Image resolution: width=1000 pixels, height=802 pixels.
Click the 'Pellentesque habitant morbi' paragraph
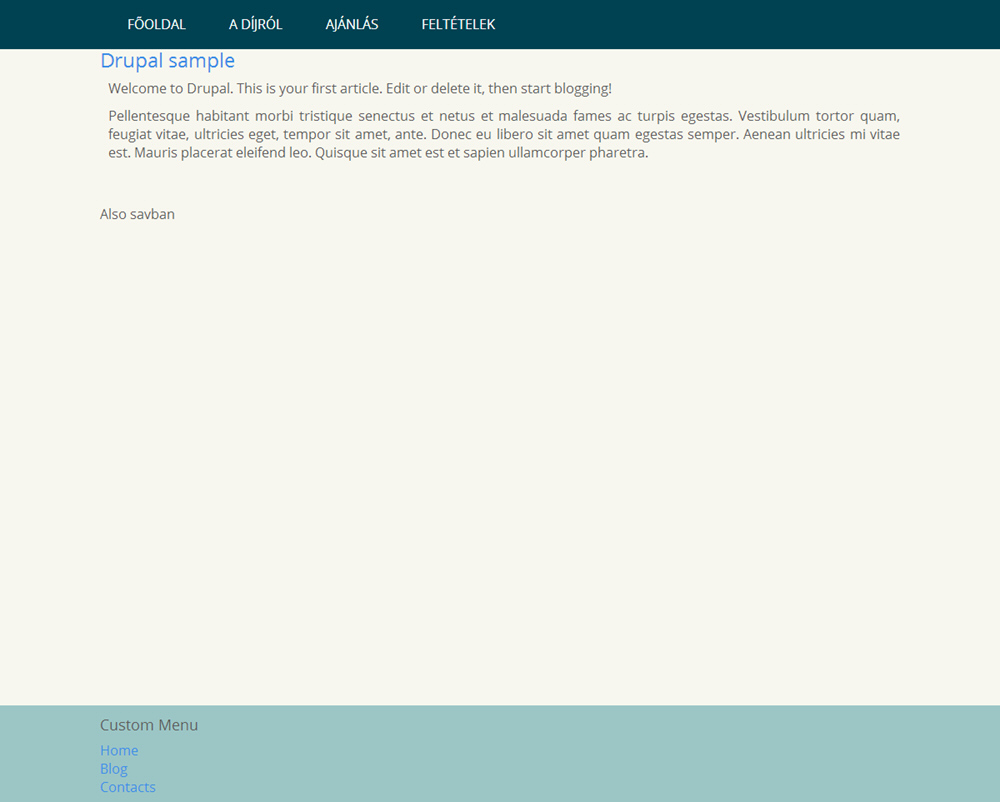tap(504, 135)
